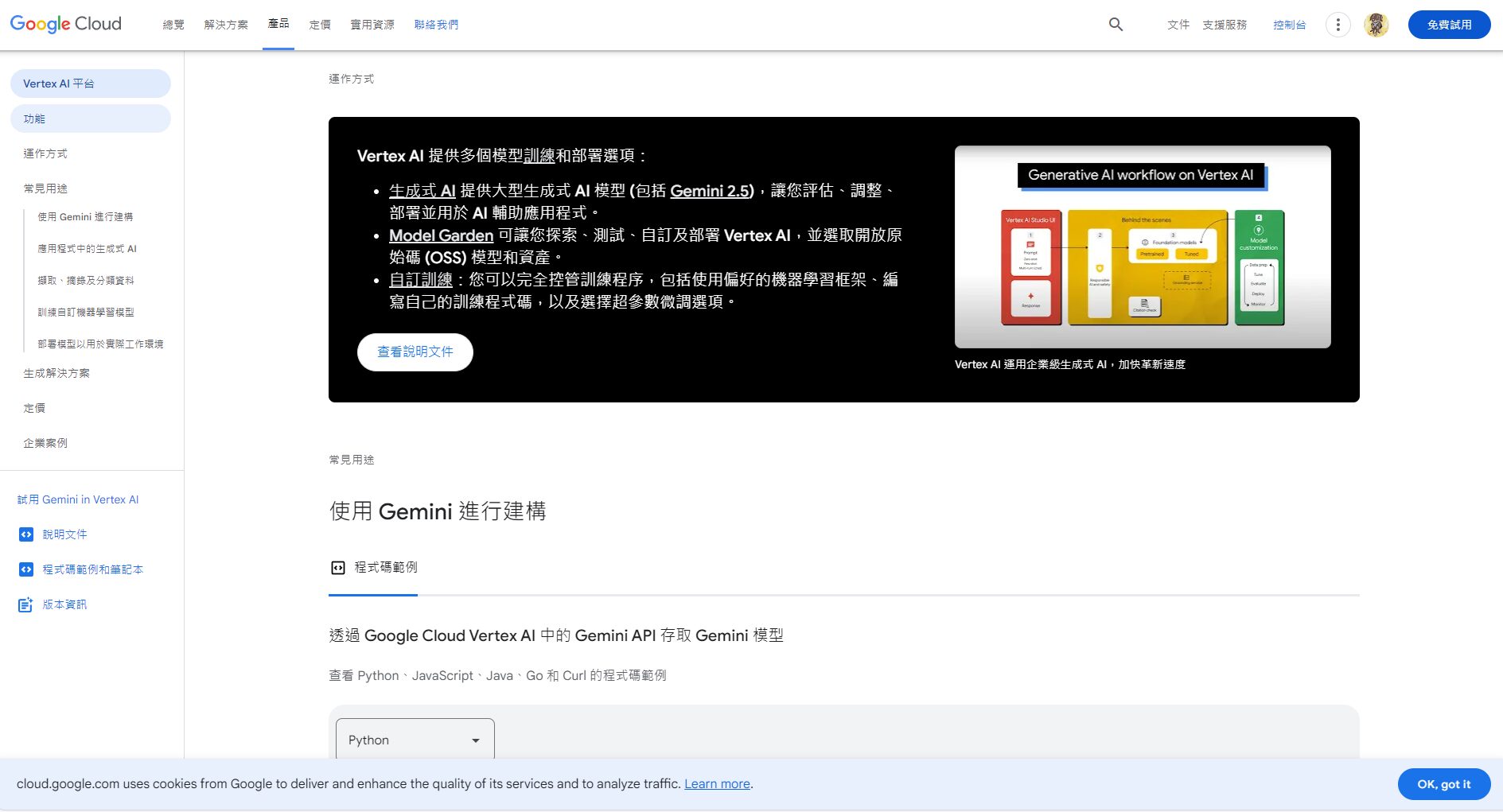Click the 聯絡我們 link
1503x812 pixels.
[x=436, y=25]
